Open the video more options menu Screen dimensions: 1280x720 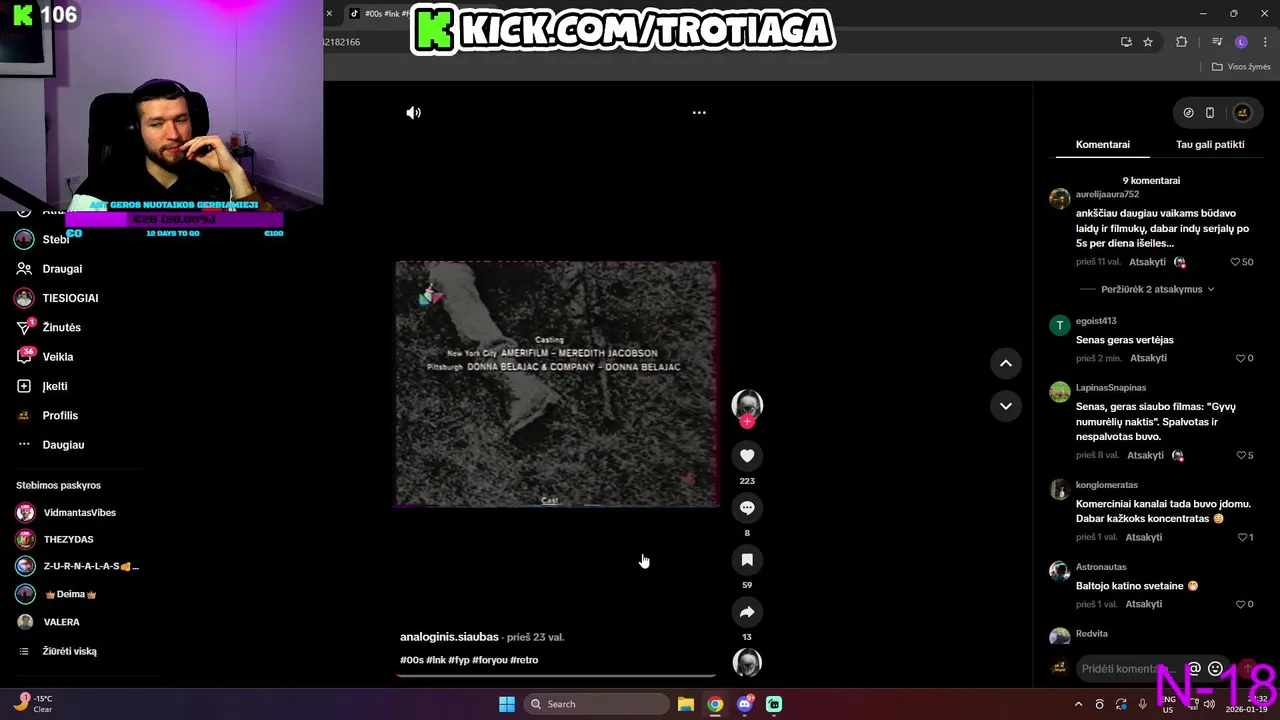[699, 113]
